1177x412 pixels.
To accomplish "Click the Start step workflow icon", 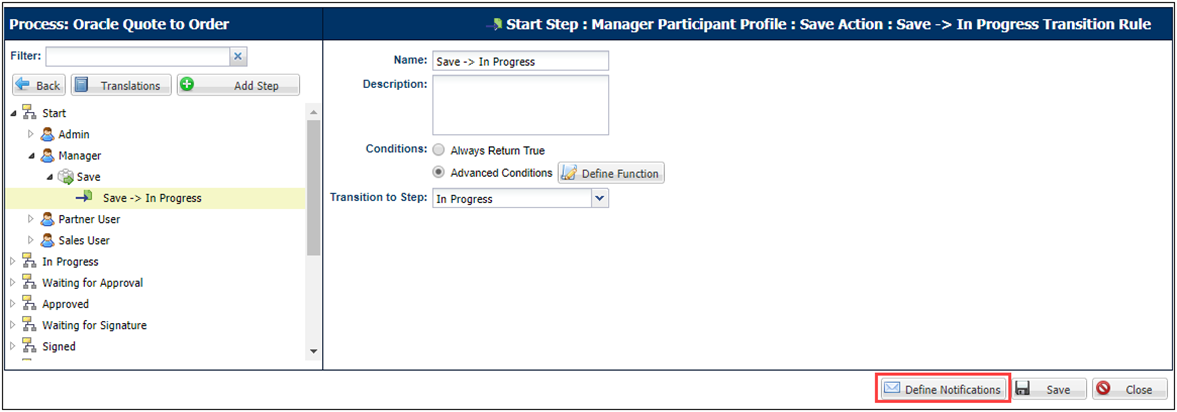I will point(30,114).
